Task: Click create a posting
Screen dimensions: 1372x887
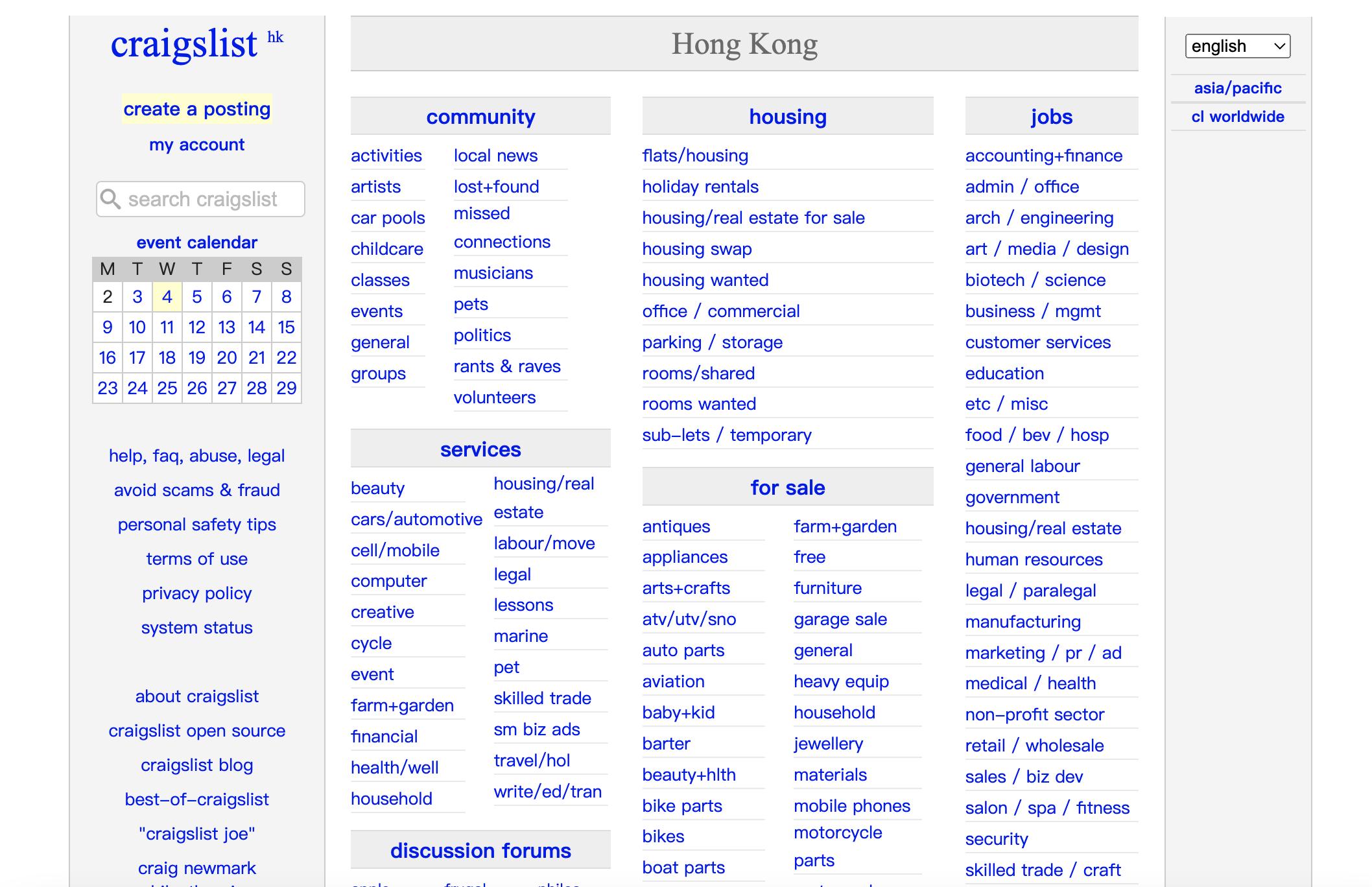Action: tap(196, 109)
